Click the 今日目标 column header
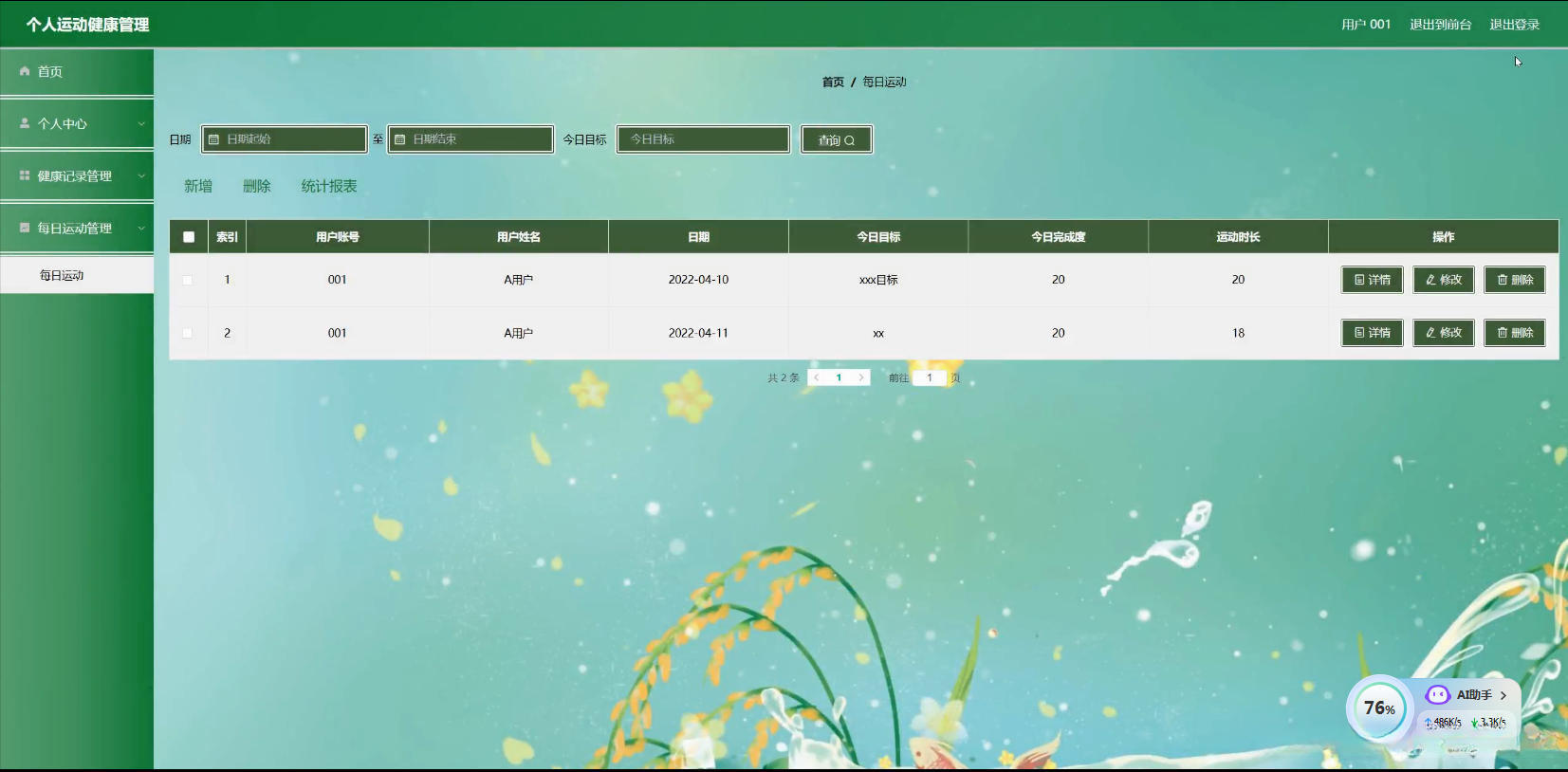The width and height of the screenshot is (1568, 772). [x=878, y=237]
